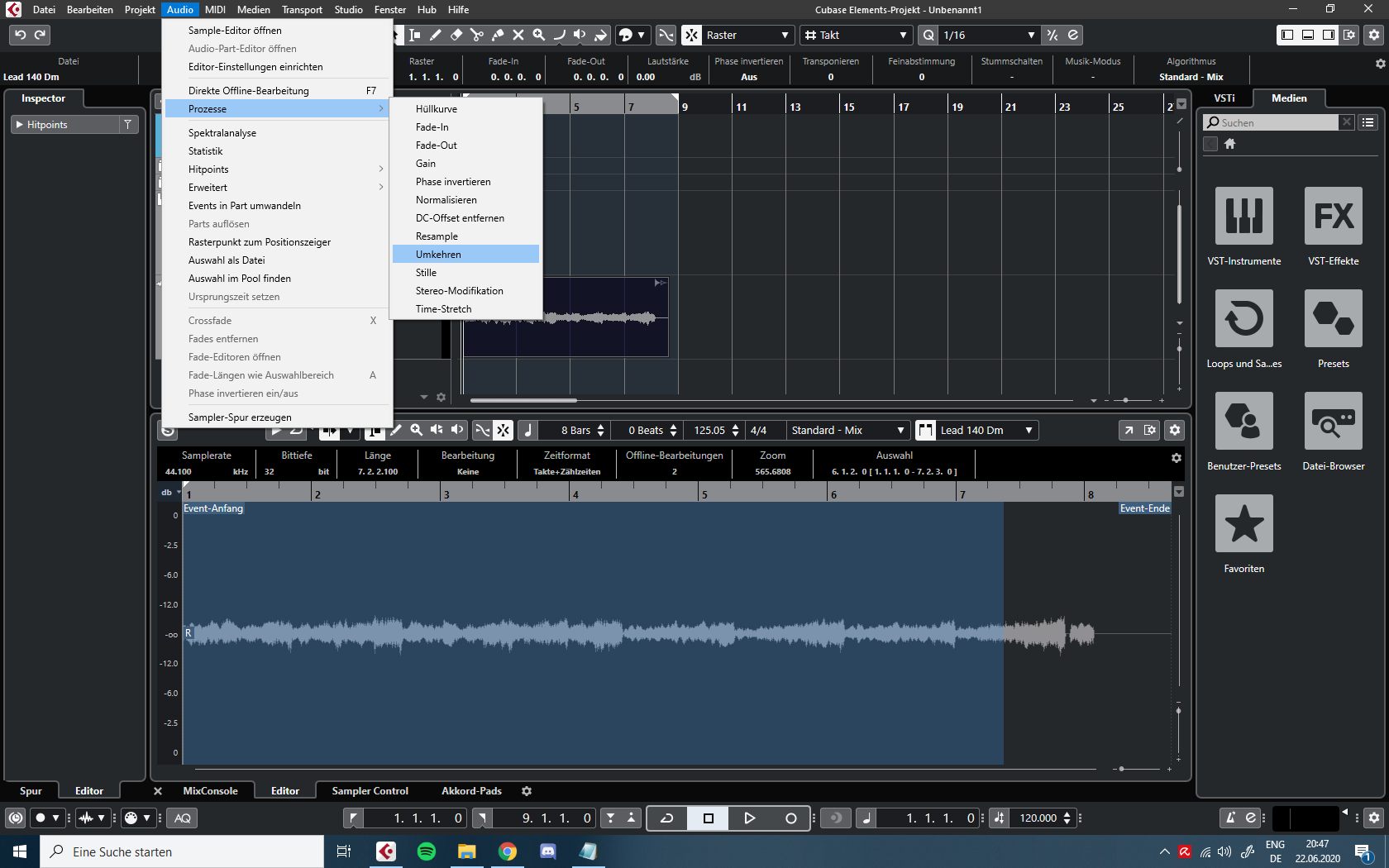Open Google Chrome from the Windows taskbar
This screenshot has height=868, width=1389.
coord(508,851)
